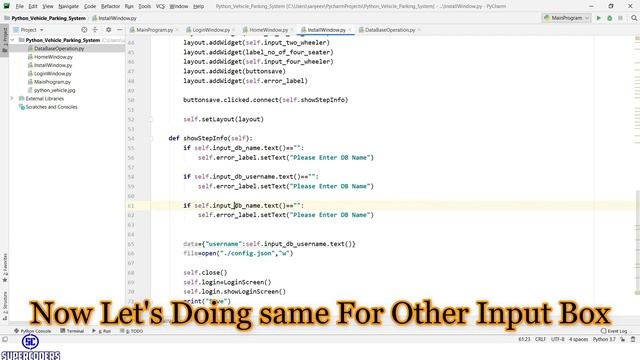Viewport: 640px width, 360px height.
Task: Select HomeWindow.py in project tree
Action: (53, 57)
